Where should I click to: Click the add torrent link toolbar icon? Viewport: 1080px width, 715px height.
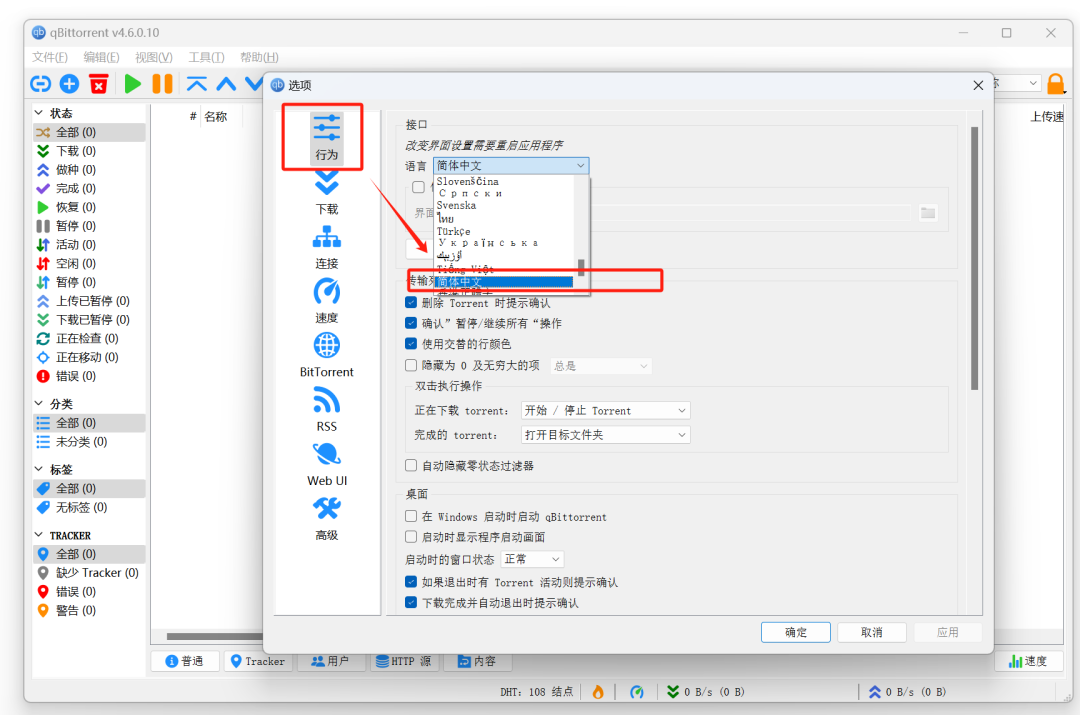[x=41, y=84]
